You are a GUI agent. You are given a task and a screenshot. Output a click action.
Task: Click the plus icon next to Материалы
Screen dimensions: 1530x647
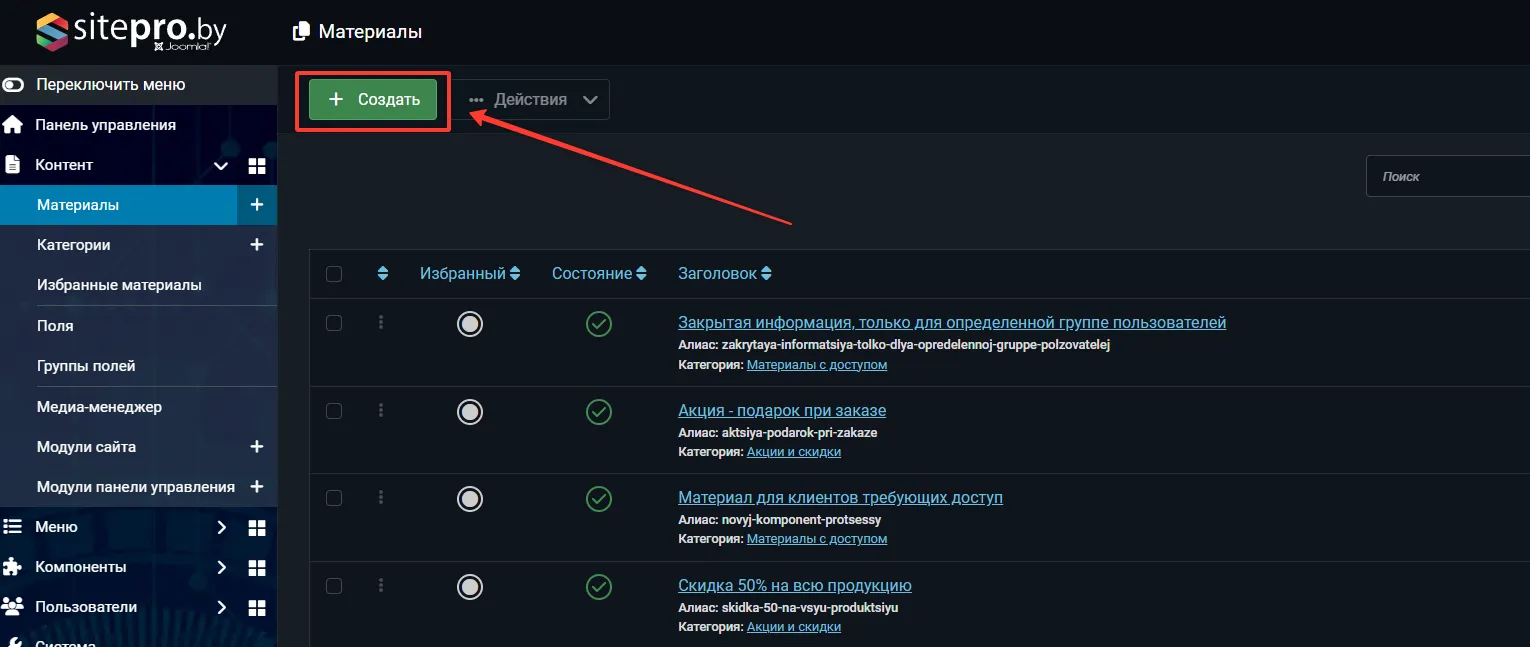click(x=257, y=205)
